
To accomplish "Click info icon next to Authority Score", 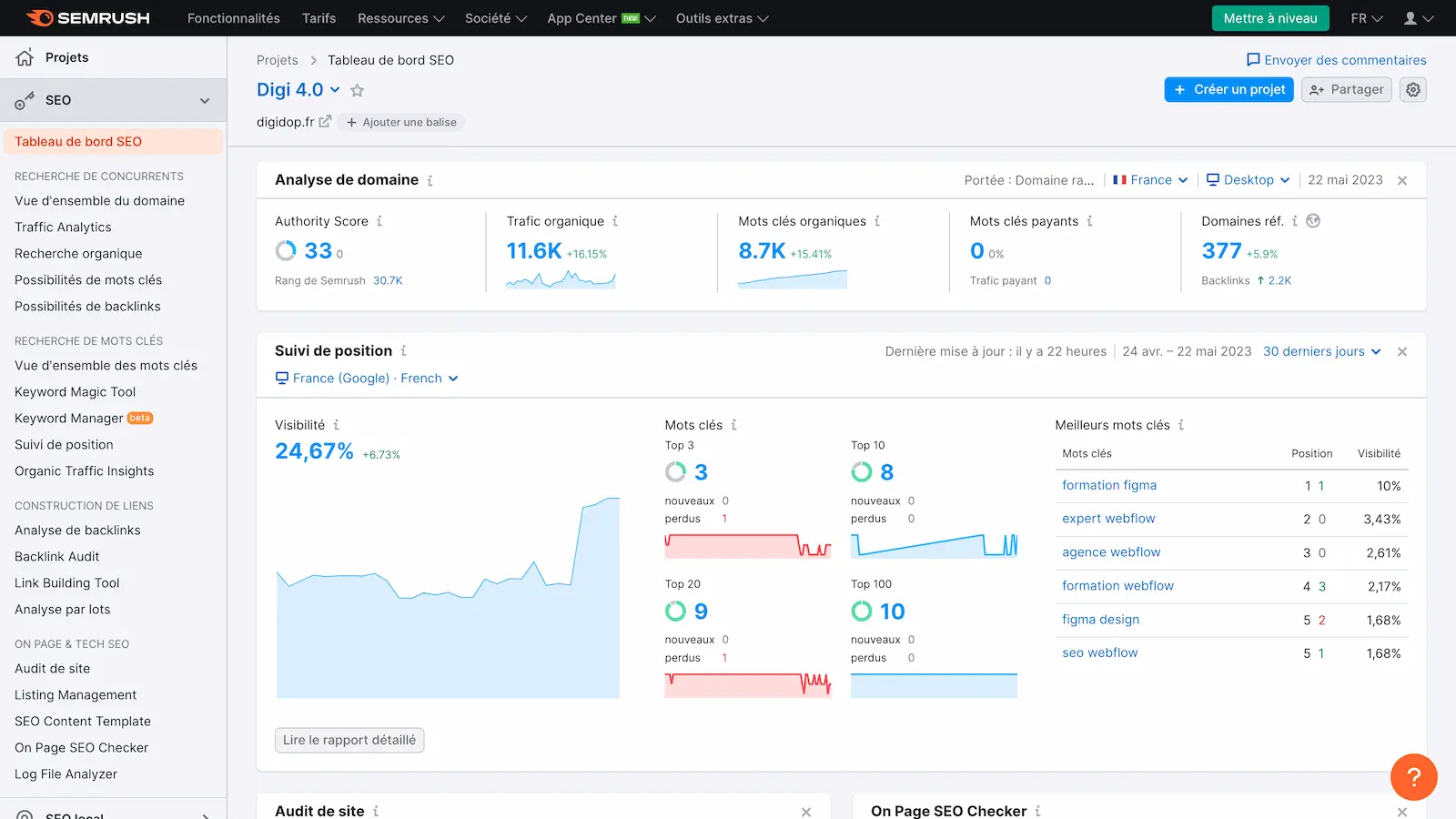I will coord(379,221).
